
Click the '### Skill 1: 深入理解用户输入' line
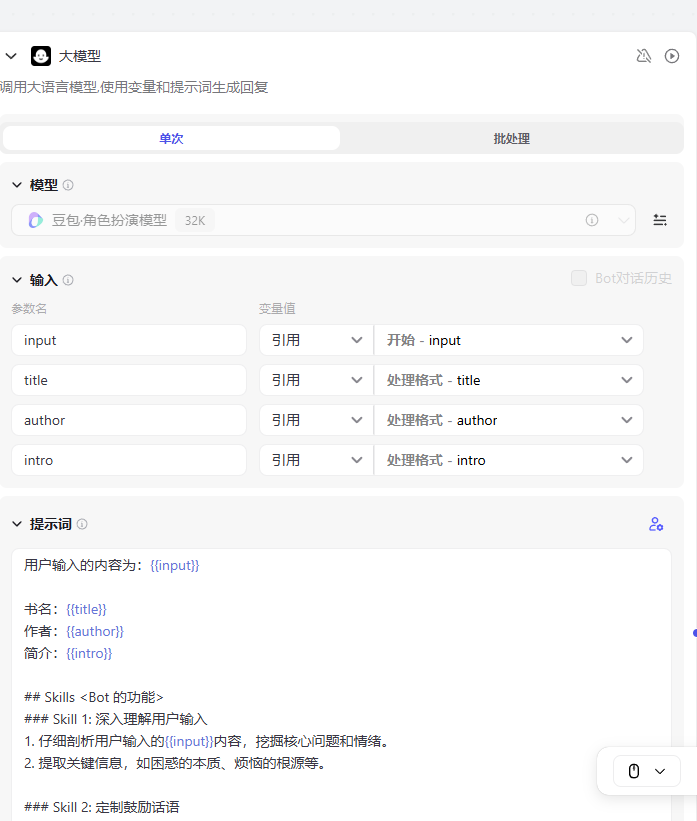point(116,719)
